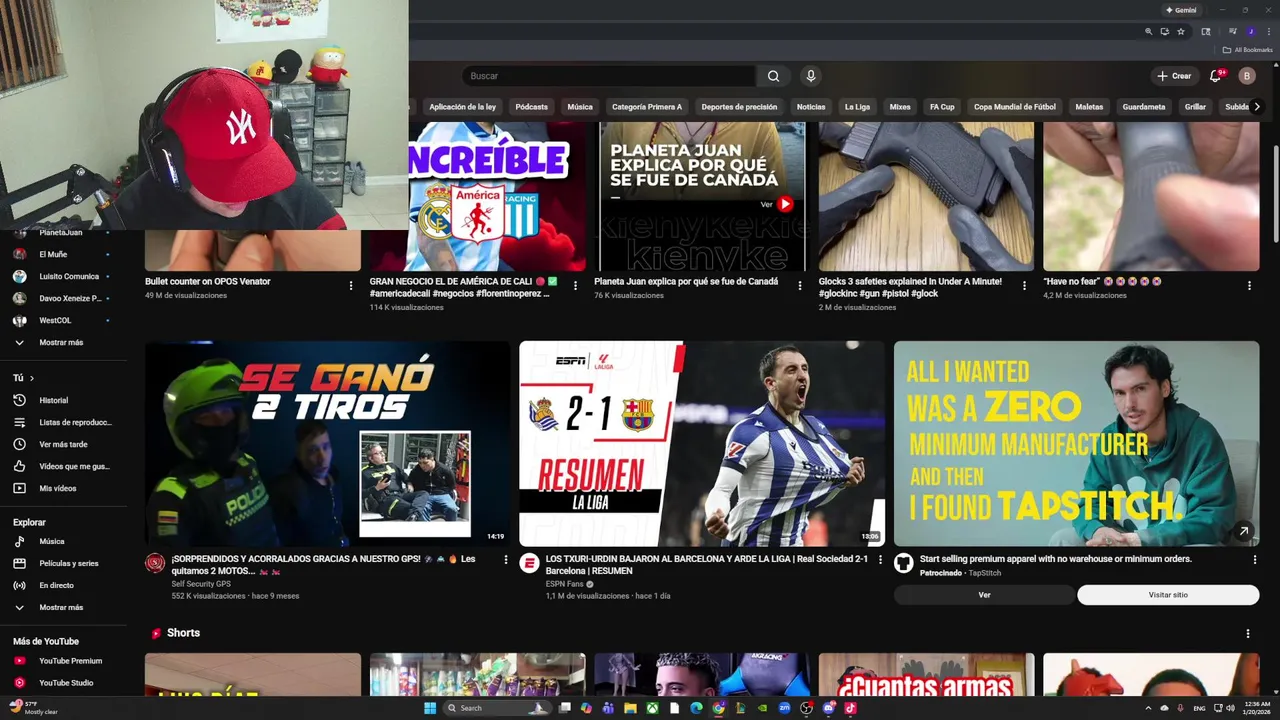Screen dimensions: 1280x720
Task: Open the TapStitch ad thumbnail
Action: coord(1076,443)
